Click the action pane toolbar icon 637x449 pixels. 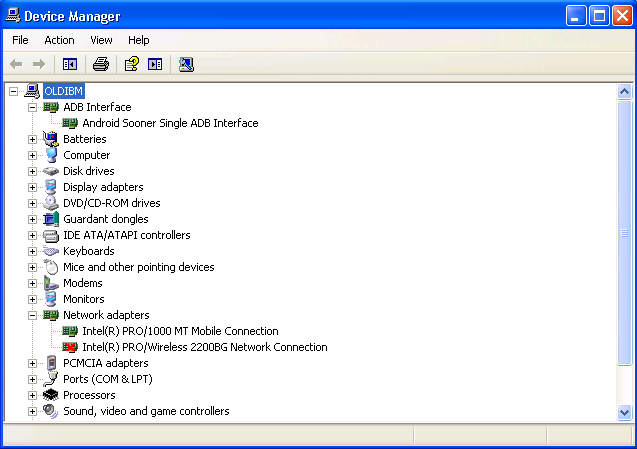tap(155, 64)
